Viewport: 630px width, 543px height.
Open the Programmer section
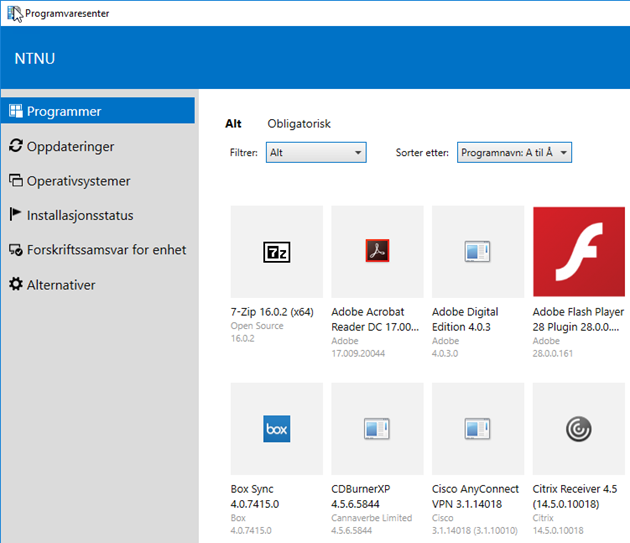coord(98,111)
